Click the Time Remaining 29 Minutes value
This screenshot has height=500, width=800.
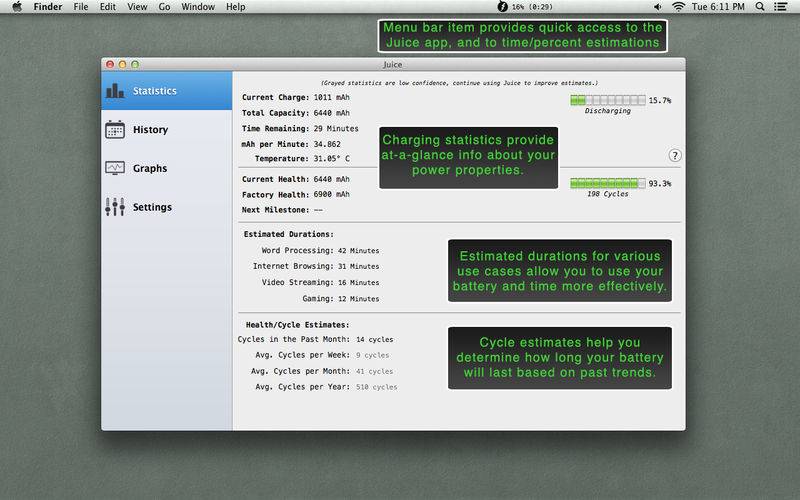(x=336, y=129)
